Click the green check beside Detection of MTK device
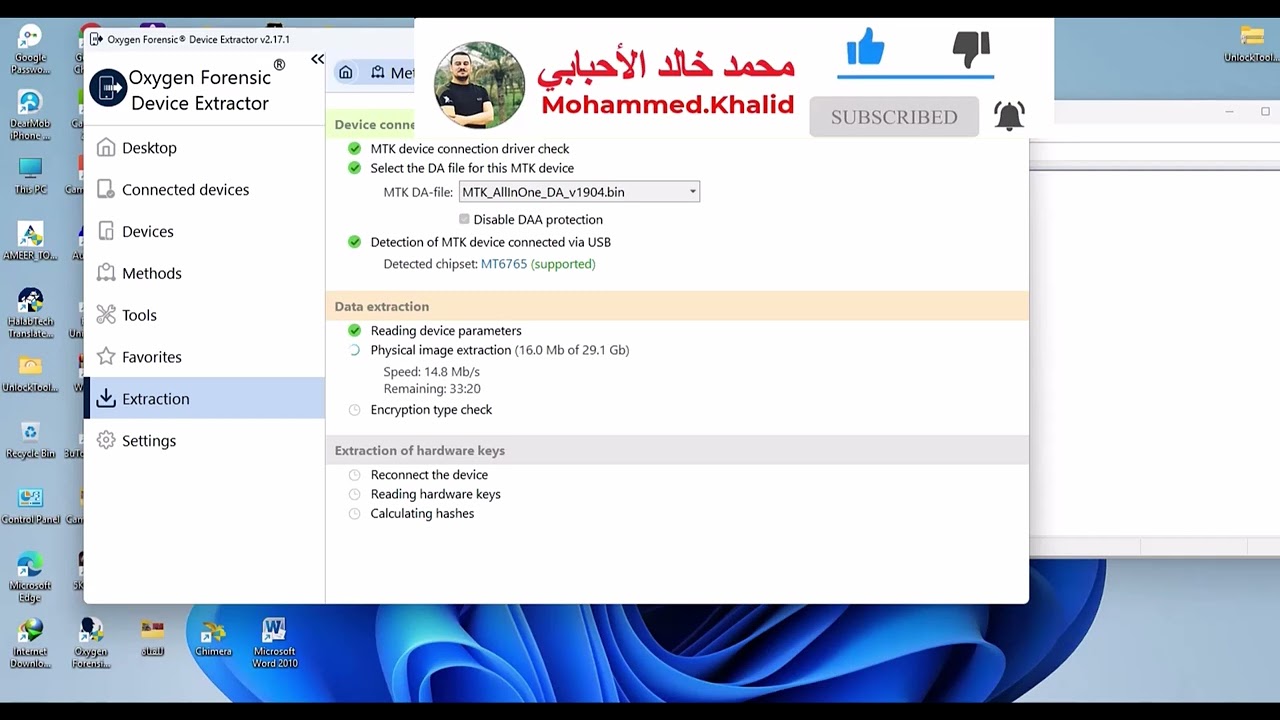The image size is (1280, 720). click(x=354, y=242)
